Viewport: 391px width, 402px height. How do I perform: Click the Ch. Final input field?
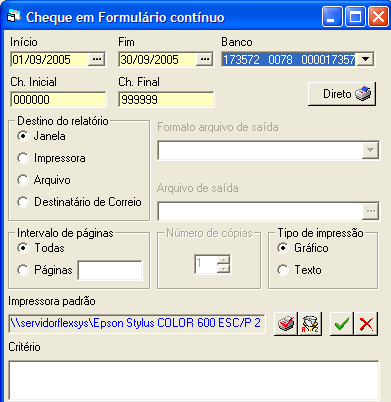point(166,100)
